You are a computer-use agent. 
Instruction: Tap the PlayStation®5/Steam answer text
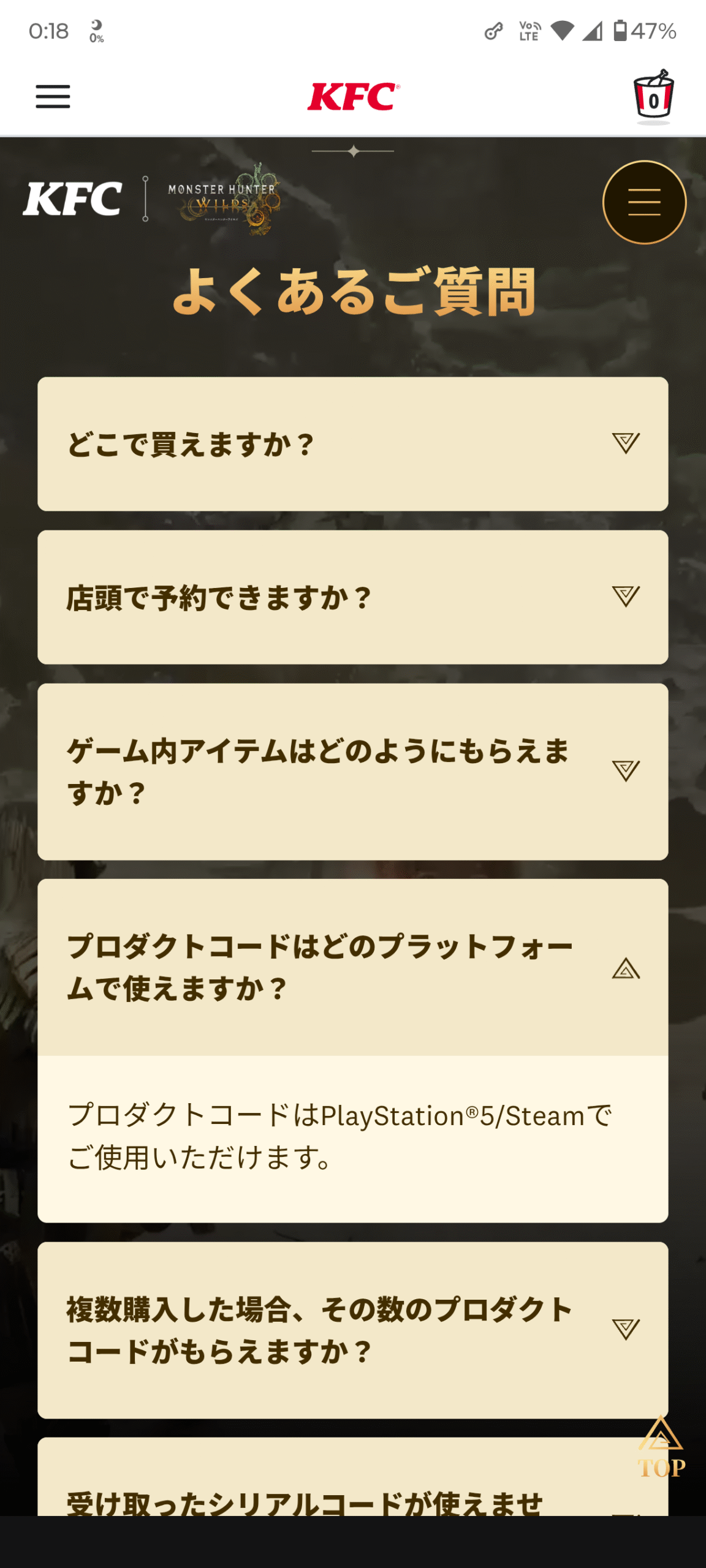[x=339, y=1137]
